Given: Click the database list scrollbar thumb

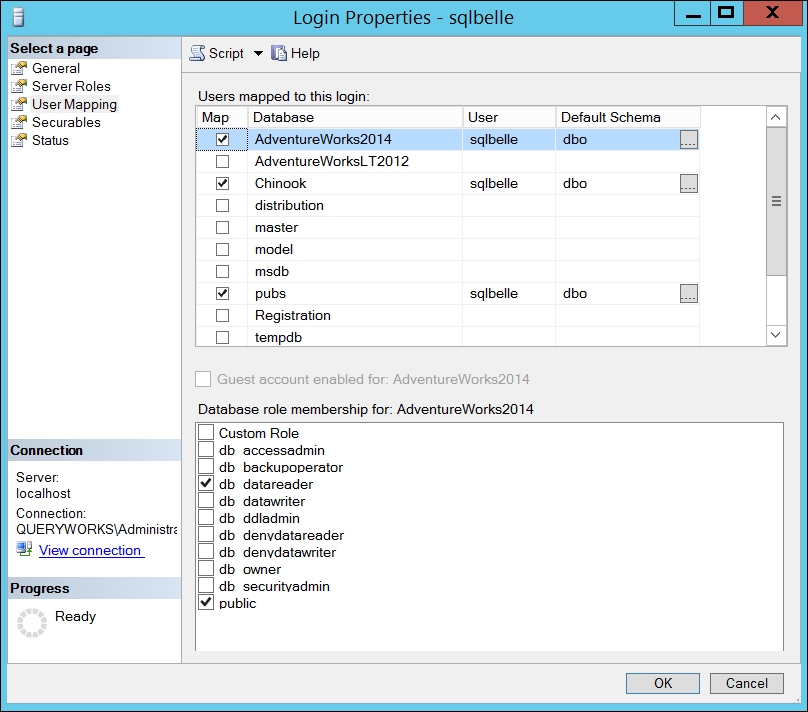Looking at the screenshot, I should [776, 201].
